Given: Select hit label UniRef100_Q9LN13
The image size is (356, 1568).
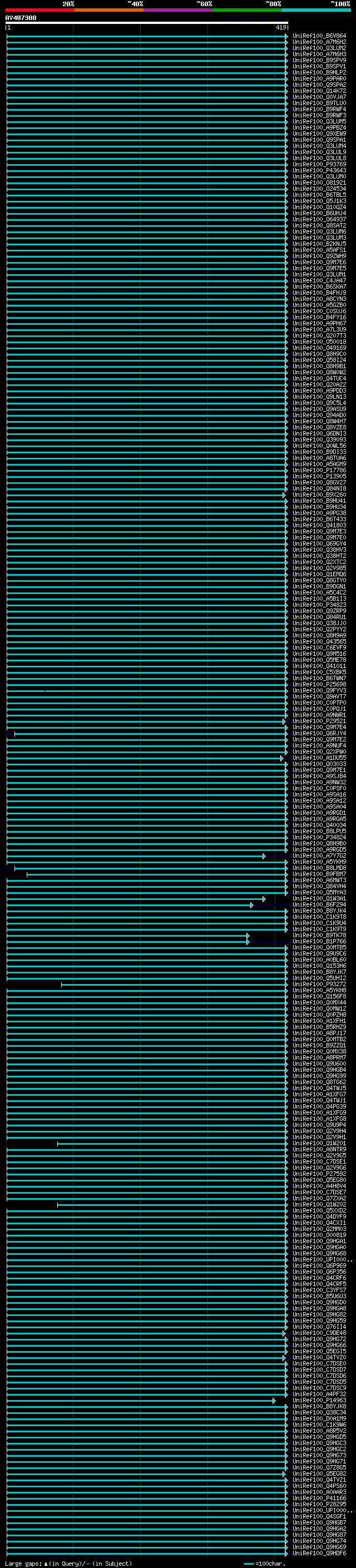Looking at the screenshot, I should click(319, 396).
